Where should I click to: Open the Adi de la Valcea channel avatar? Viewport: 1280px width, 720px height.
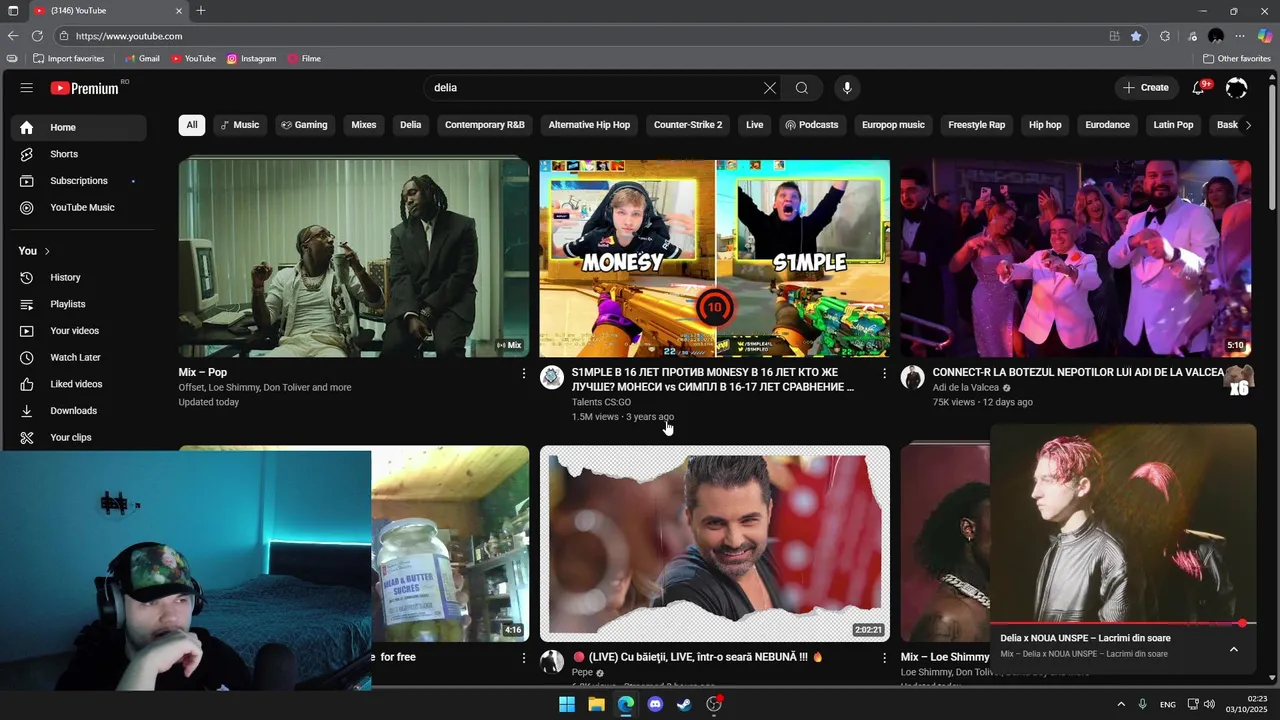pyautogui.click(x=912, y=377)
